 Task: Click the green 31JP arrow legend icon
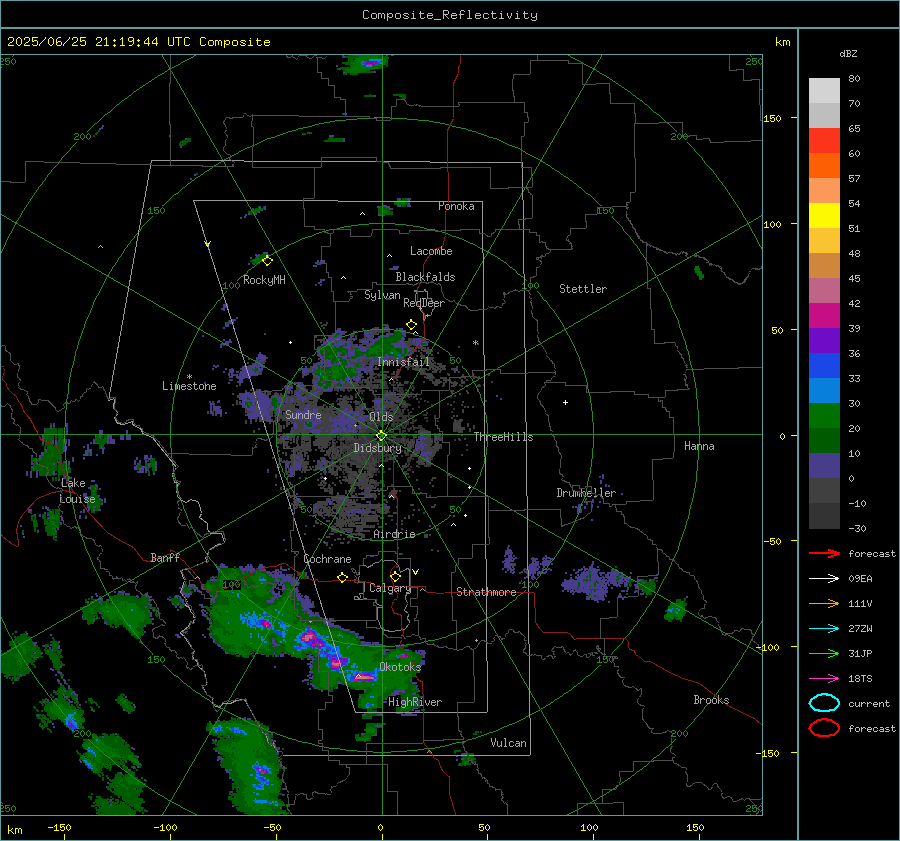(x=824, y=653)
